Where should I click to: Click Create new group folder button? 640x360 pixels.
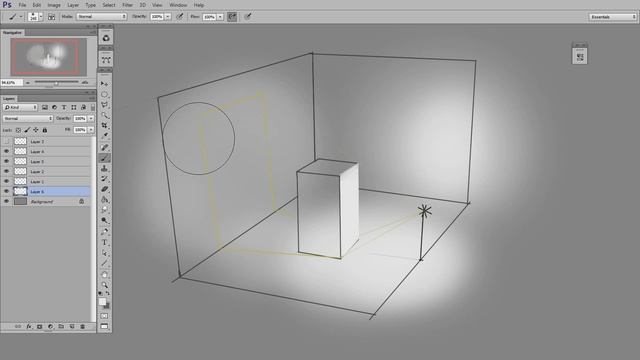pyautogui.click(x=61, y=327)
